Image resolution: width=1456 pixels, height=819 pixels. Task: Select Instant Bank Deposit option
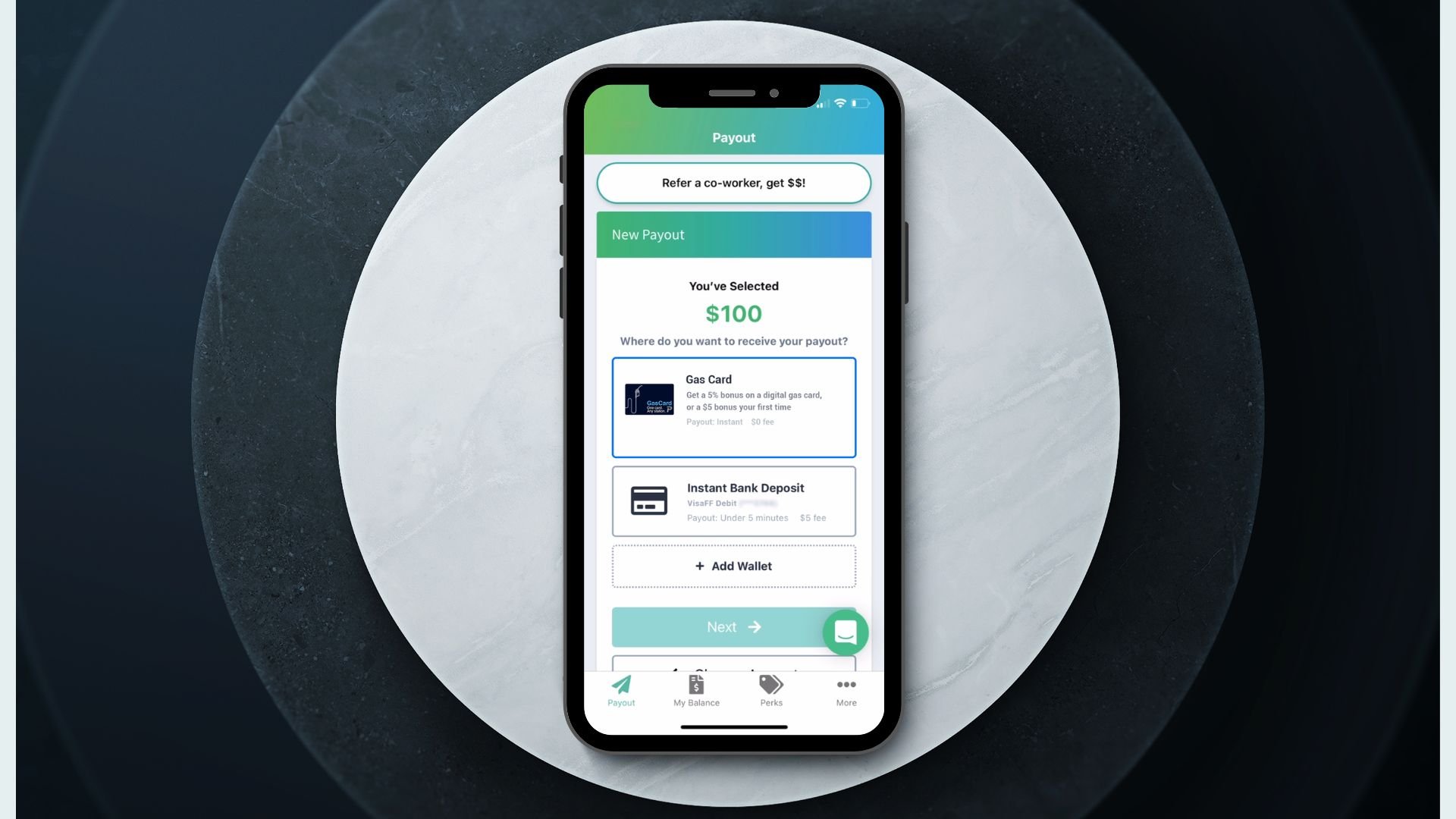[x=733, y=500]
